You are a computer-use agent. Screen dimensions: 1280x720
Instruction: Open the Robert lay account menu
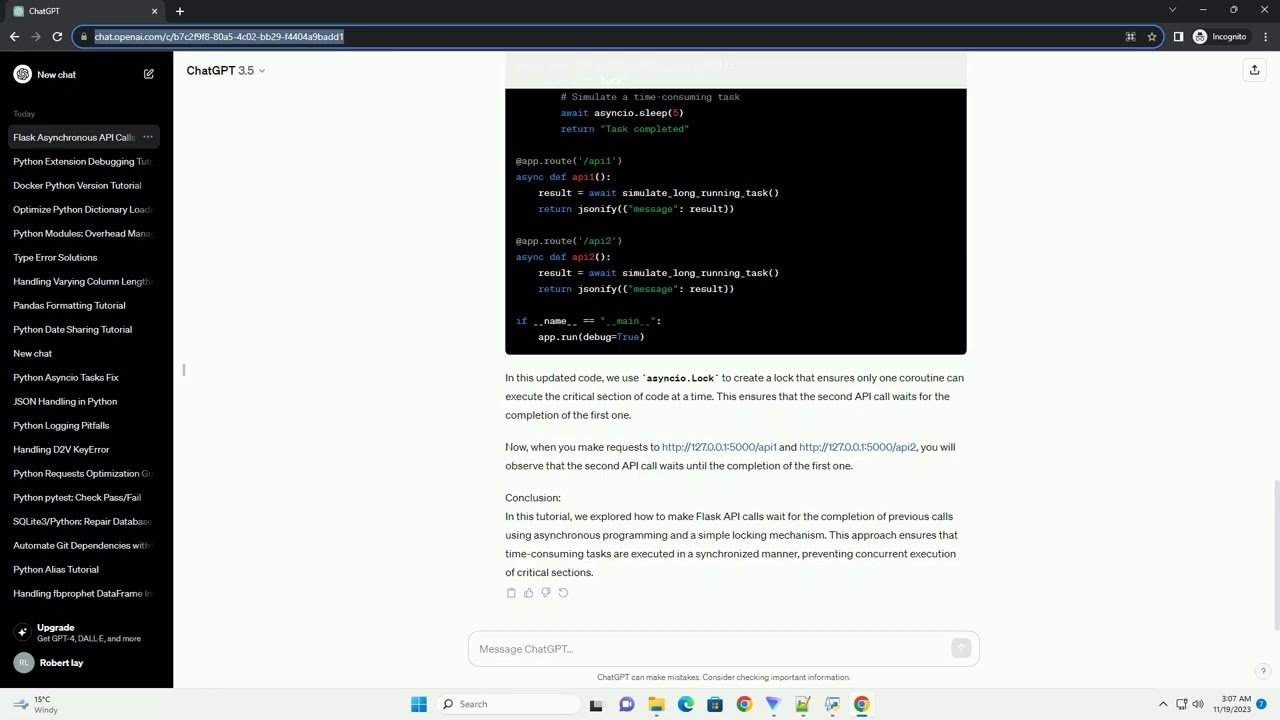[84, 663]
